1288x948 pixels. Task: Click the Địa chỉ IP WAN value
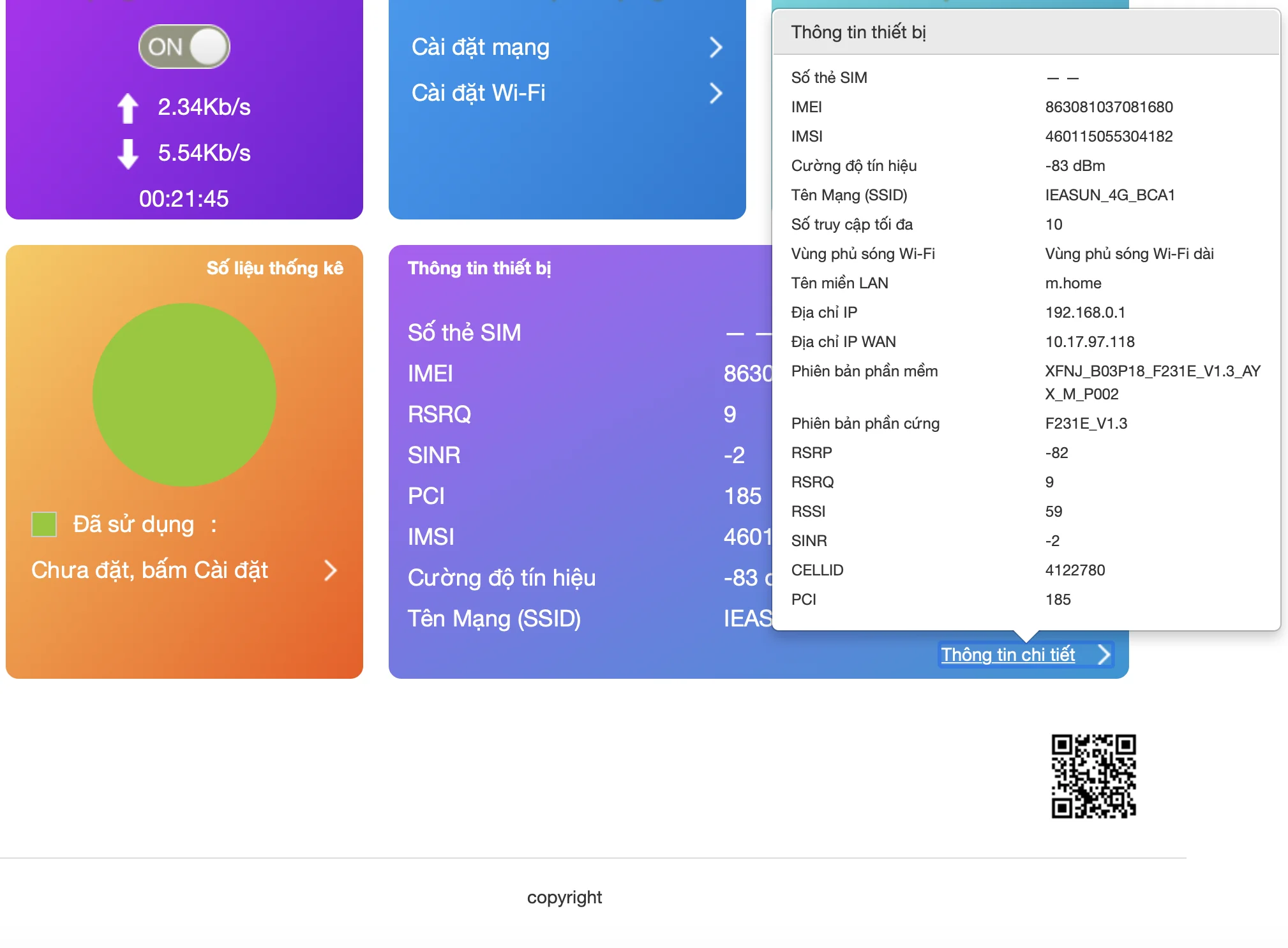(1090, 342)
